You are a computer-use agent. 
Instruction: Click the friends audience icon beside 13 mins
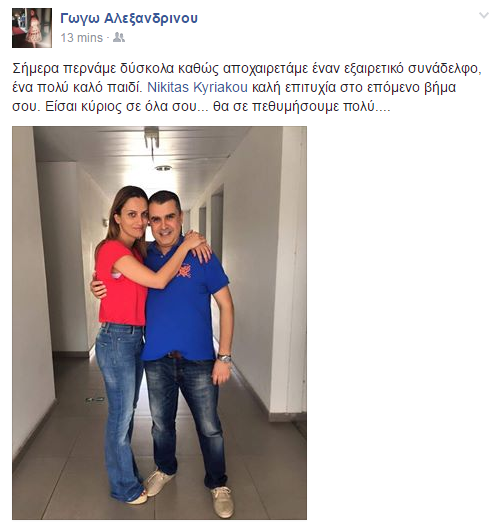[119, 38]
